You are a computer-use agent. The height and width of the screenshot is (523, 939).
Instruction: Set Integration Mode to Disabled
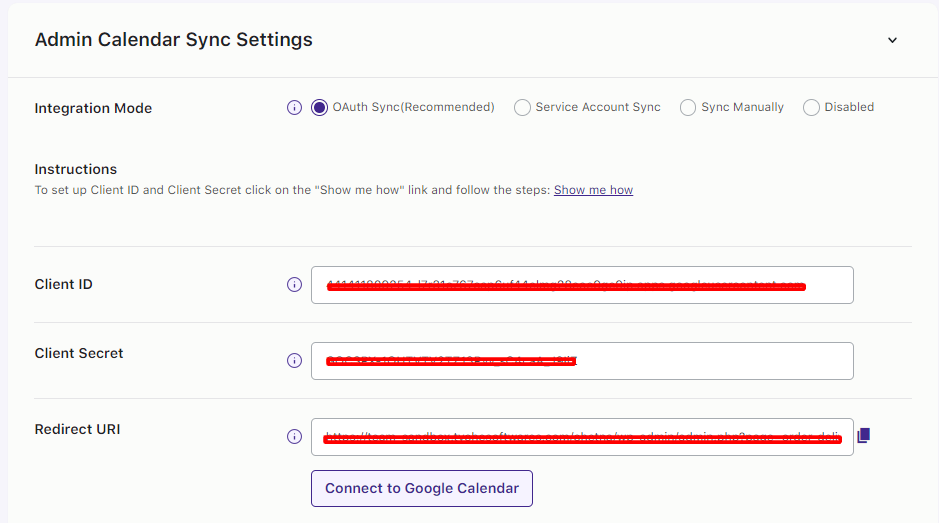click(x=811, y=107)
